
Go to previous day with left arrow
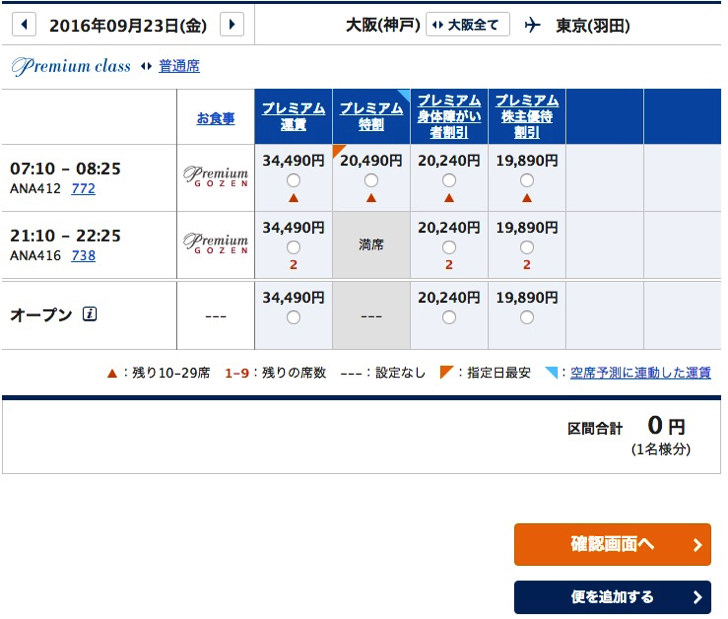[24, 24]
